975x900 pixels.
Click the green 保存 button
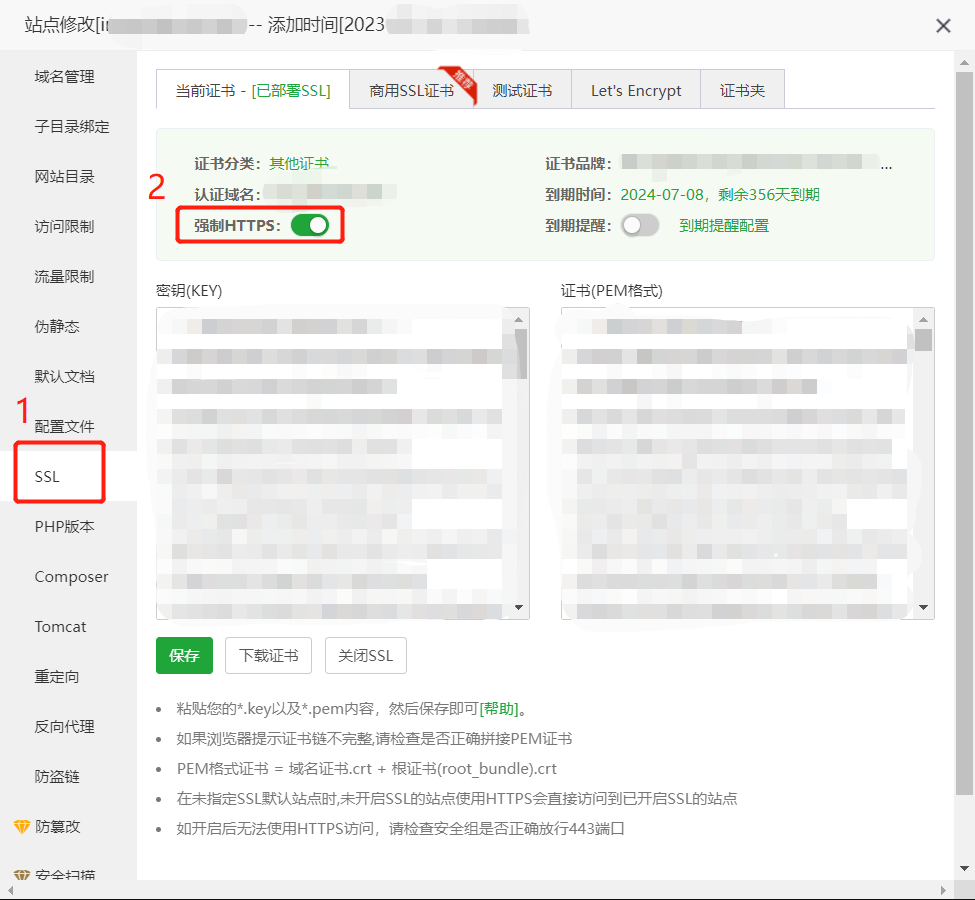[184, 656]
